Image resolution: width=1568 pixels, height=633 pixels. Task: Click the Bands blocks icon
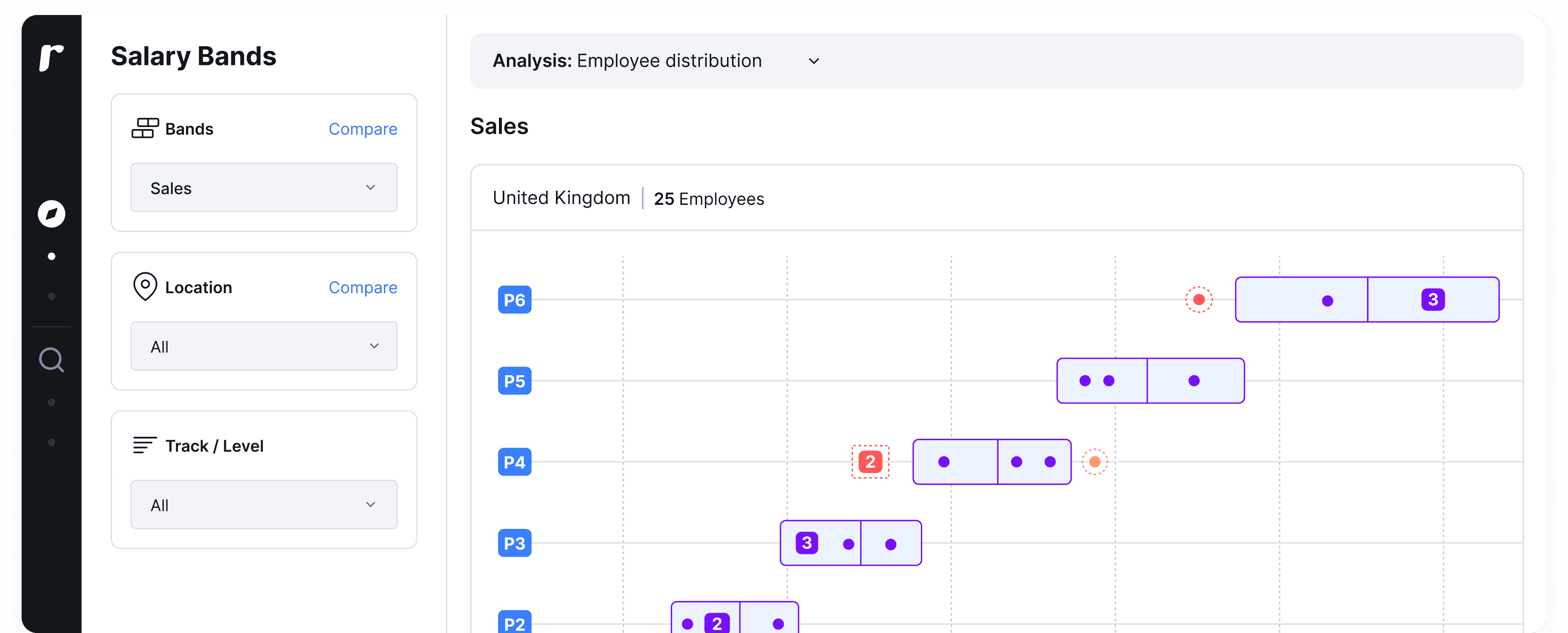(145, 129)
